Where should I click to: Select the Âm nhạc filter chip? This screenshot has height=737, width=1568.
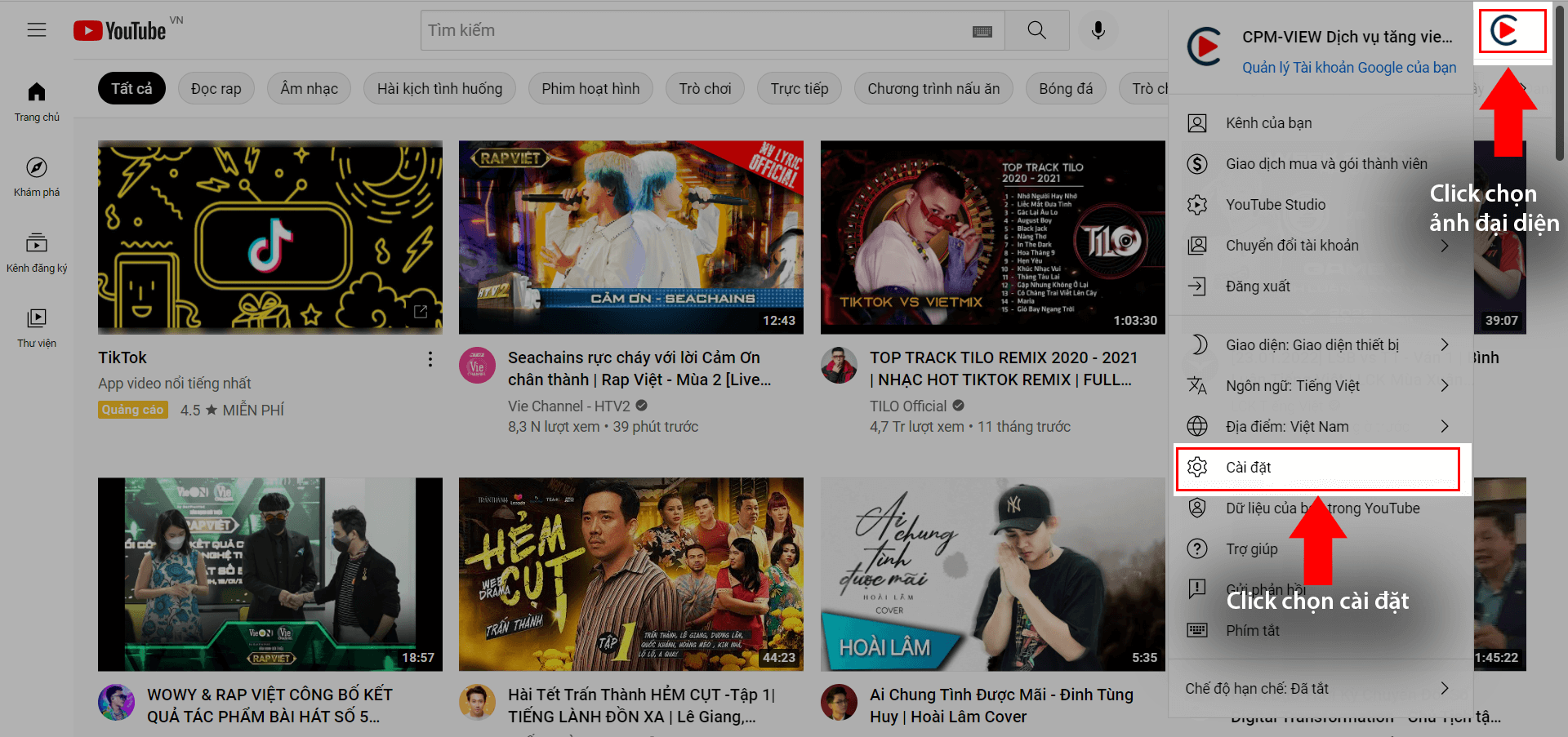310,89
